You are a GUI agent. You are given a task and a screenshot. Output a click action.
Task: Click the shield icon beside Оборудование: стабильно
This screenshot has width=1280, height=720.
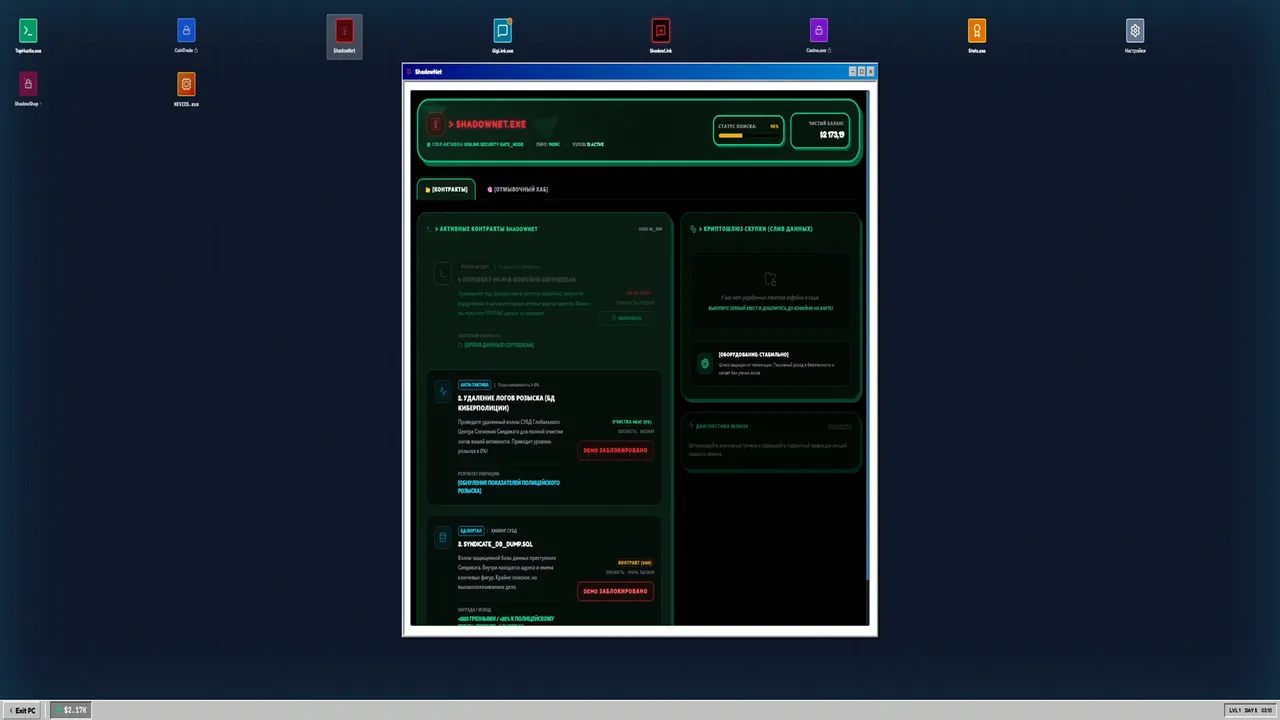tap(705, 363)
